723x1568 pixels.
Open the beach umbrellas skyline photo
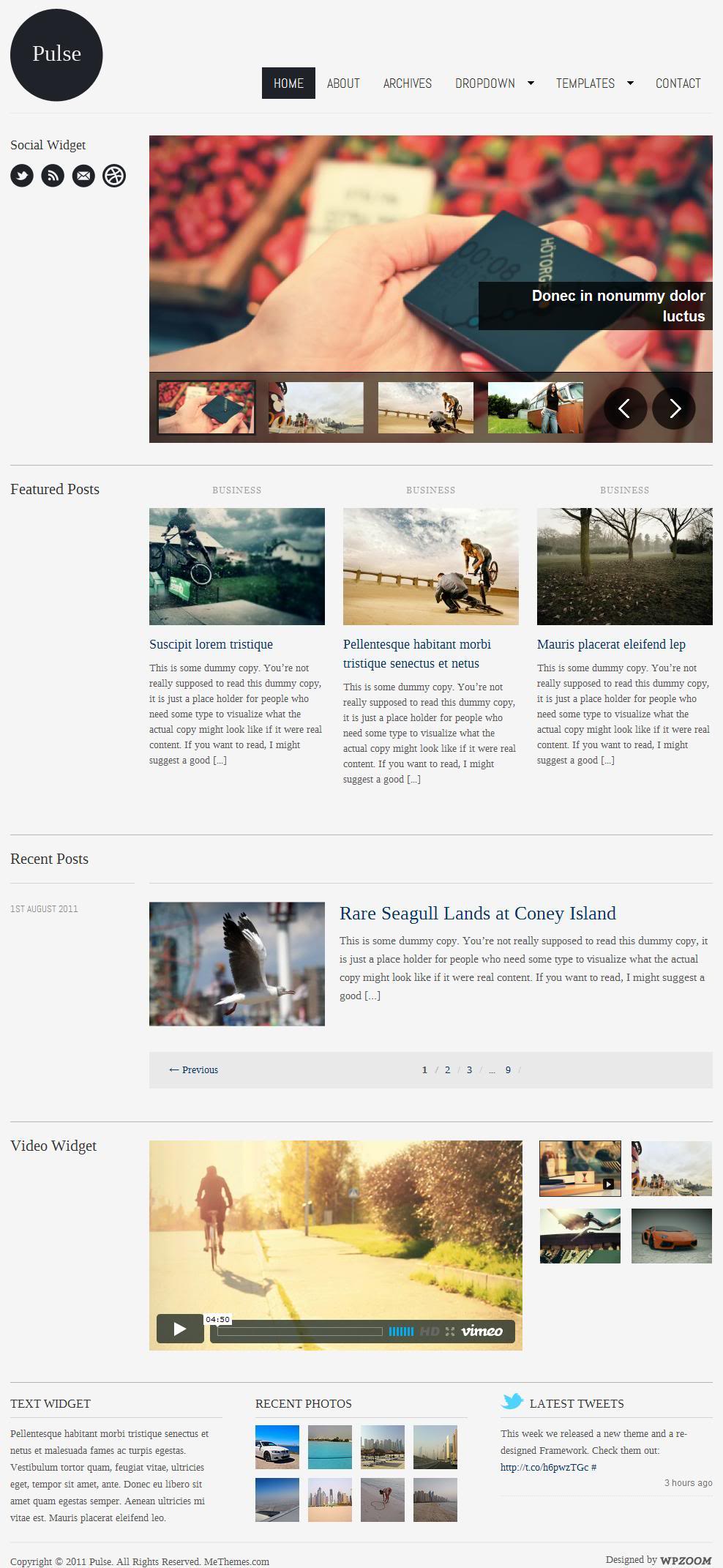(x=383, y=1447)
